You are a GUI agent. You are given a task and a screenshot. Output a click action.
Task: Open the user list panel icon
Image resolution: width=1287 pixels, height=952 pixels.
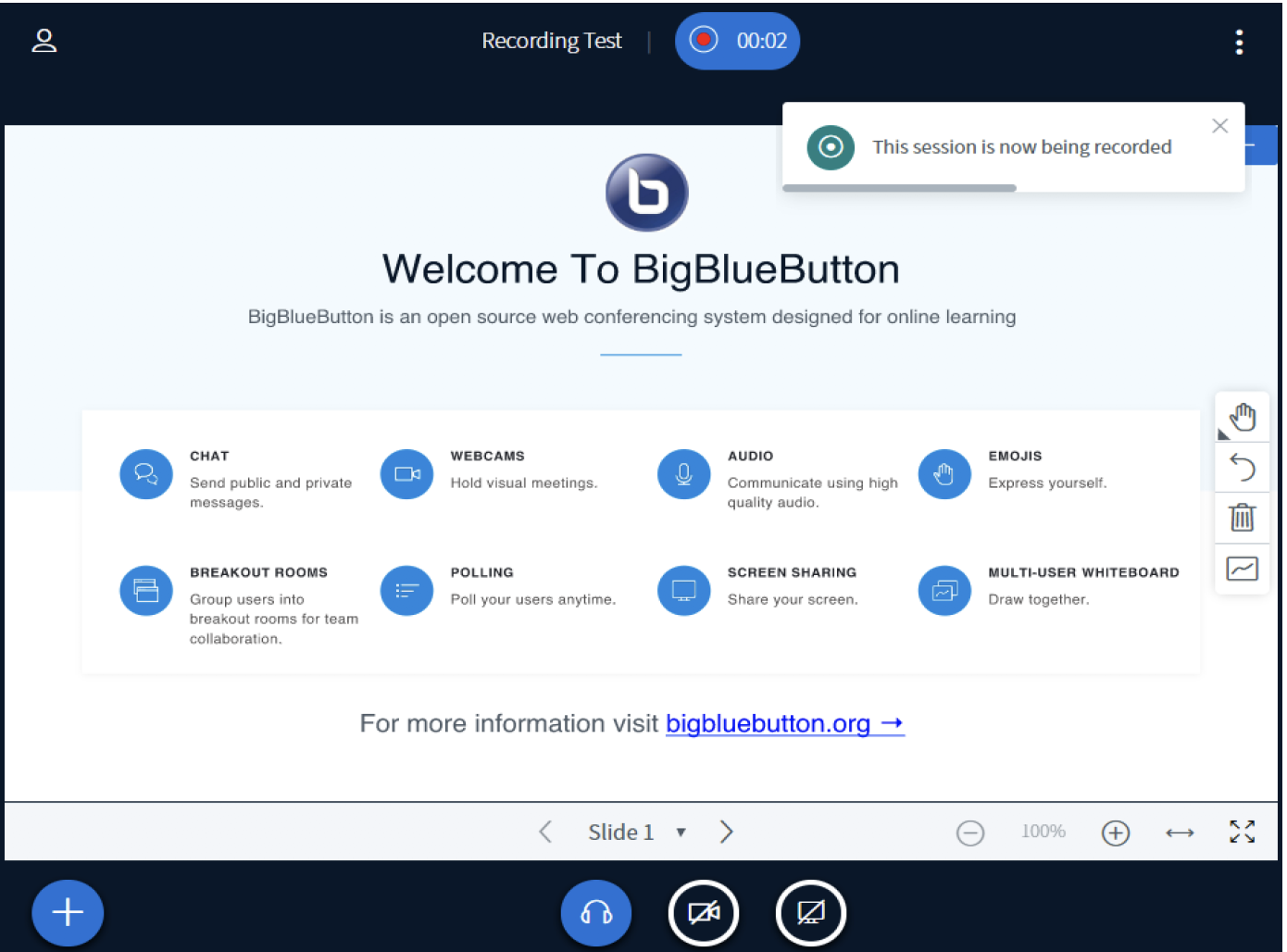pyautogui.click(x=44, y=41)
